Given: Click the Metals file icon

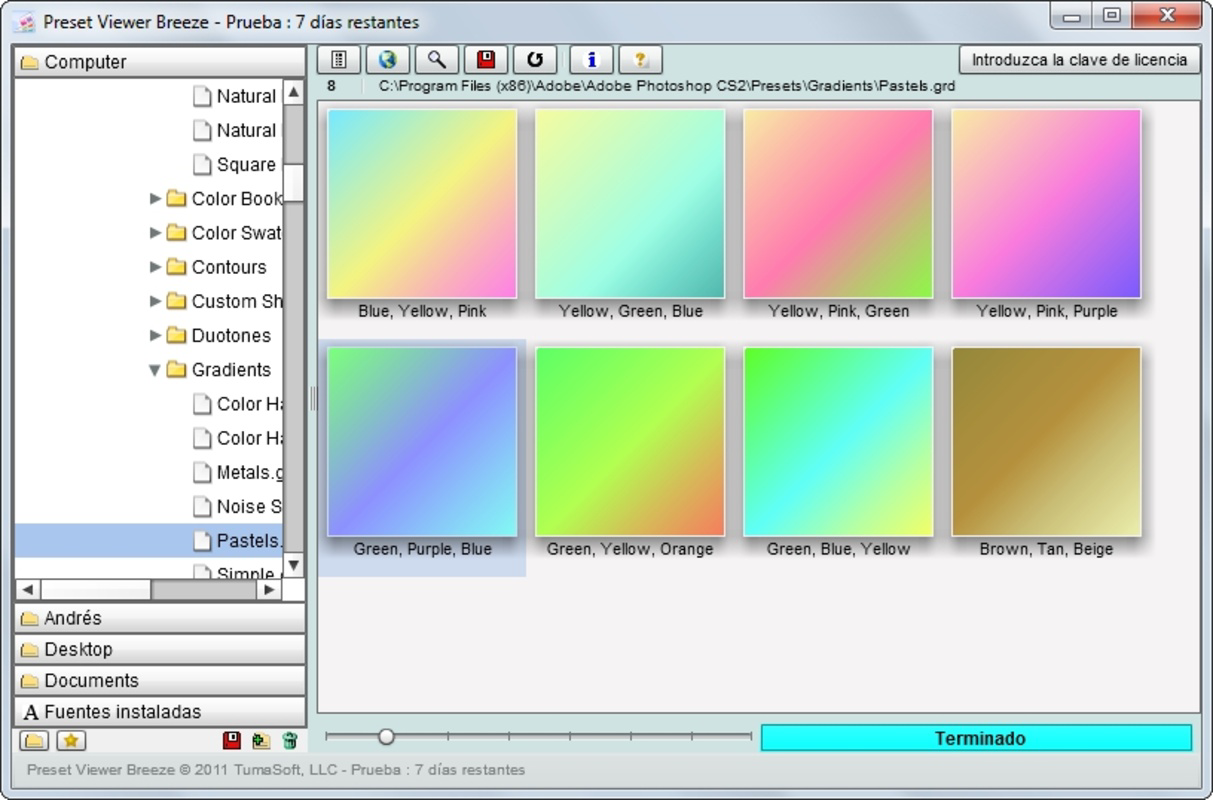Looking at the screenshot, I should tap(202, 472).
